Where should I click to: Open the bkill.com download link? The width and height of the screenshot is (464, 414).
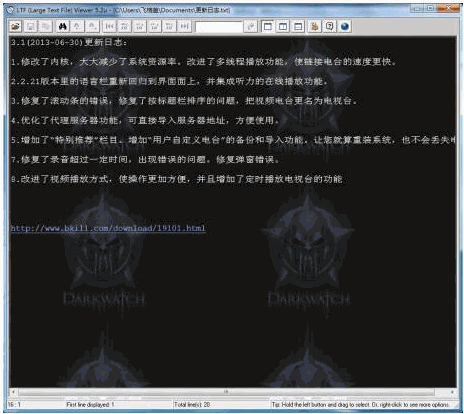[108, 228]
